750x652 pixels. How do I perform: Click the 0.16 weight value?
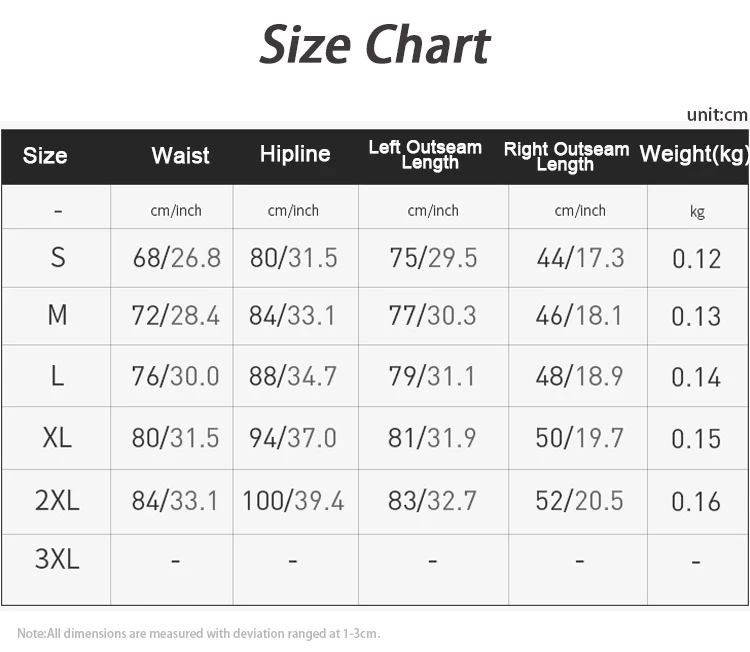click(x=696, y=502)
